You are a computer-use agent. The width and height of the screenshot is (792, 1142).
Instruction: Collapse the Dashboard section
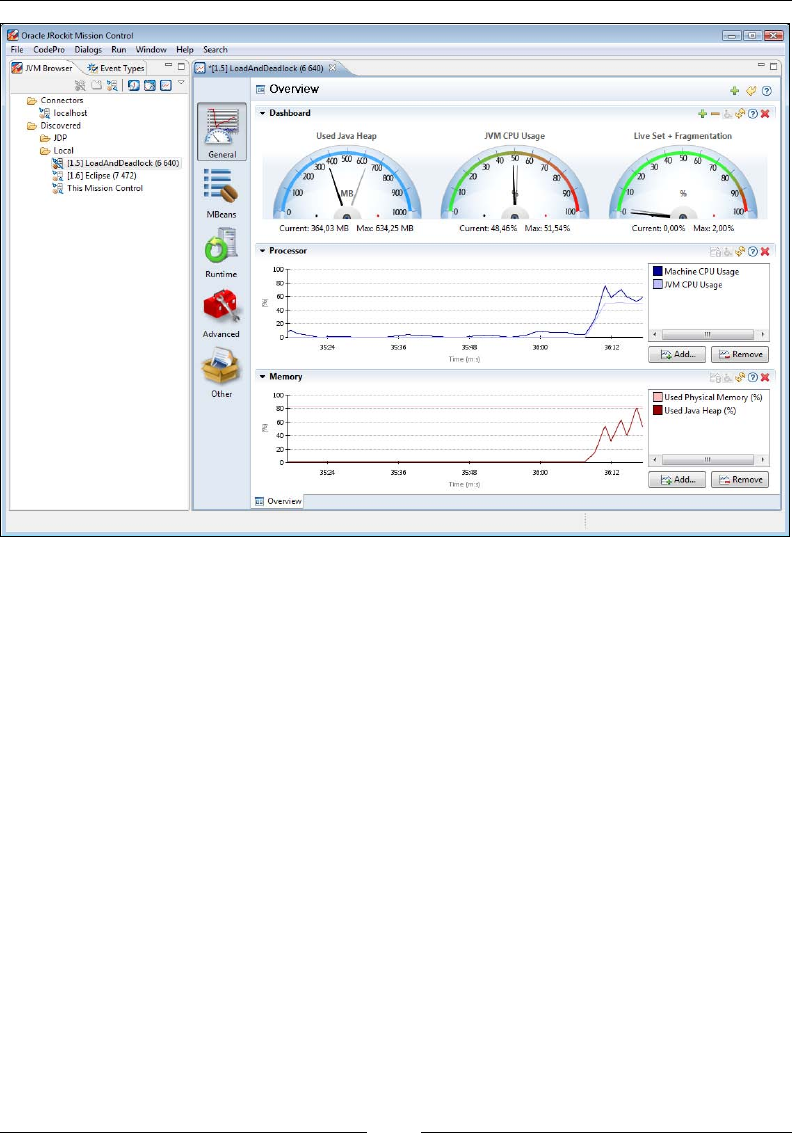click(x=262, y=114)
